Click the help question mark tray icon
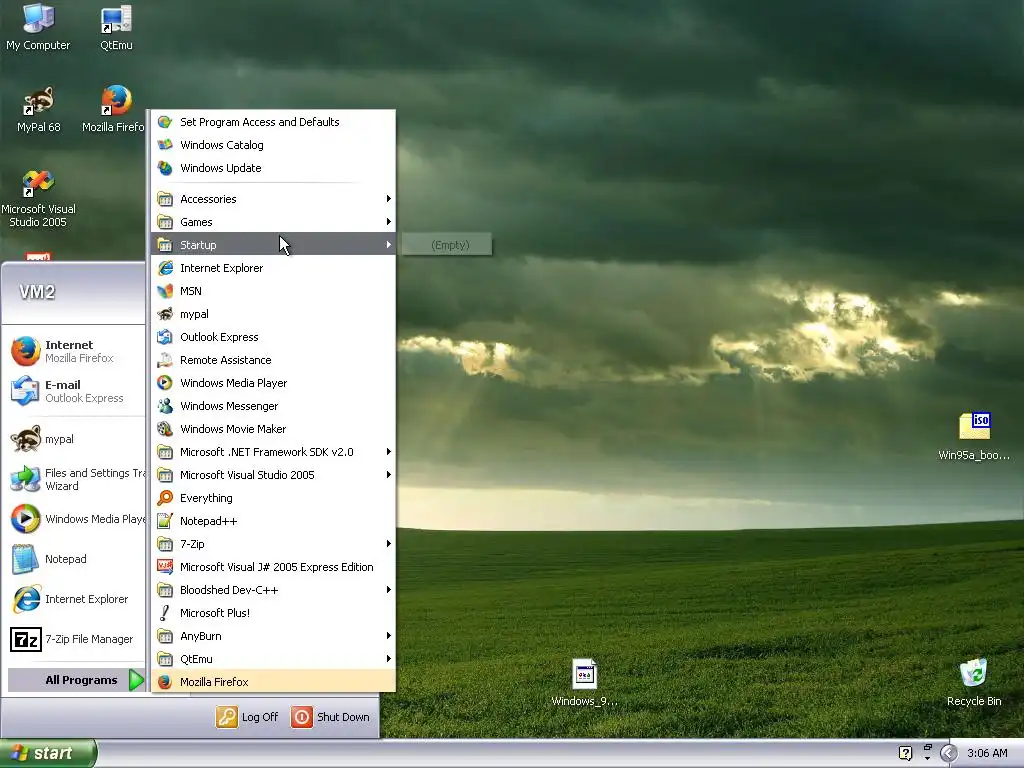The width and height of the screenshot is (1024, 768). click(x=905, y=753)
